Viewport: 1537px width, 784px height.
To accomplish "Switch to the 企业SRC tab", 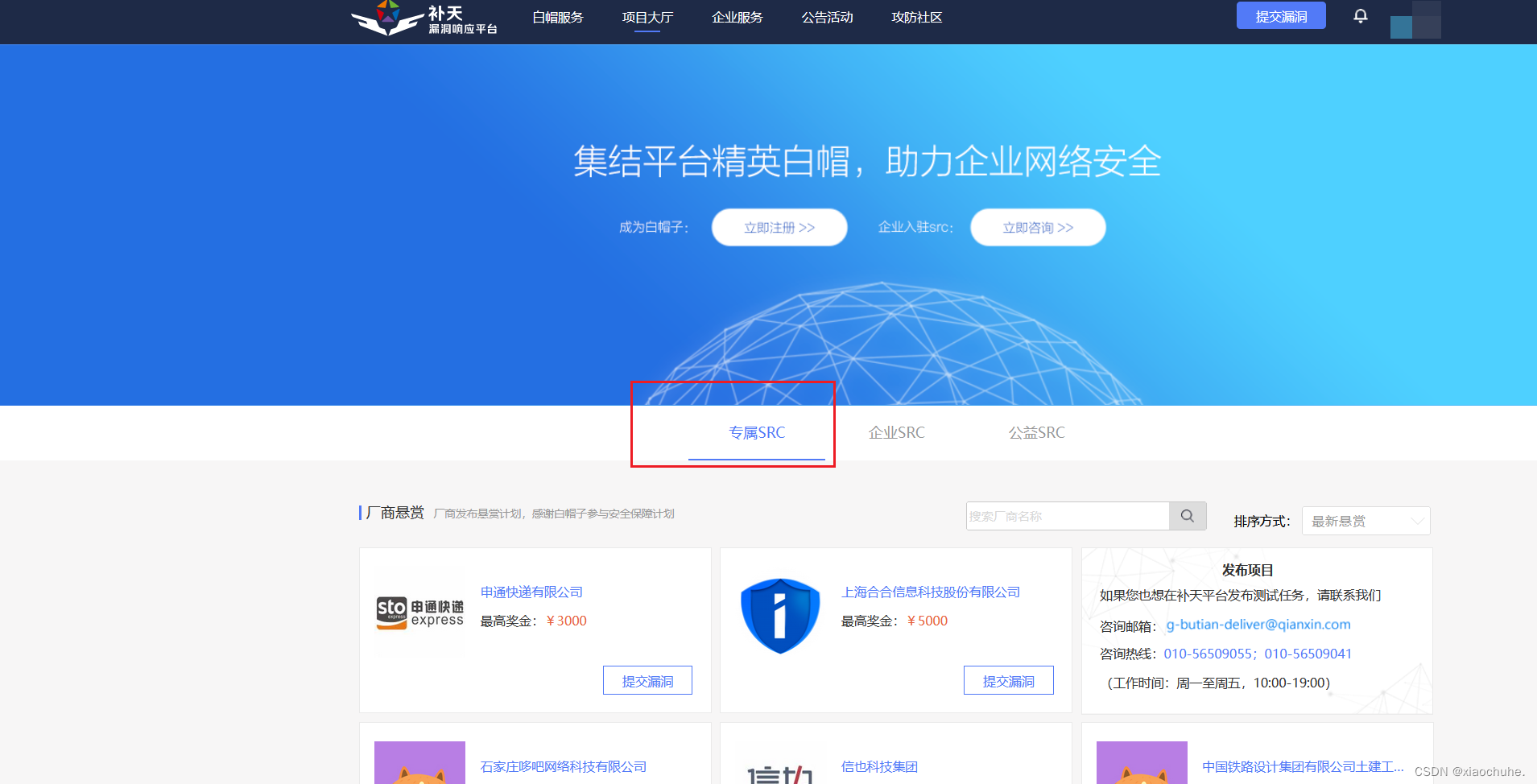I will point(897,433).
